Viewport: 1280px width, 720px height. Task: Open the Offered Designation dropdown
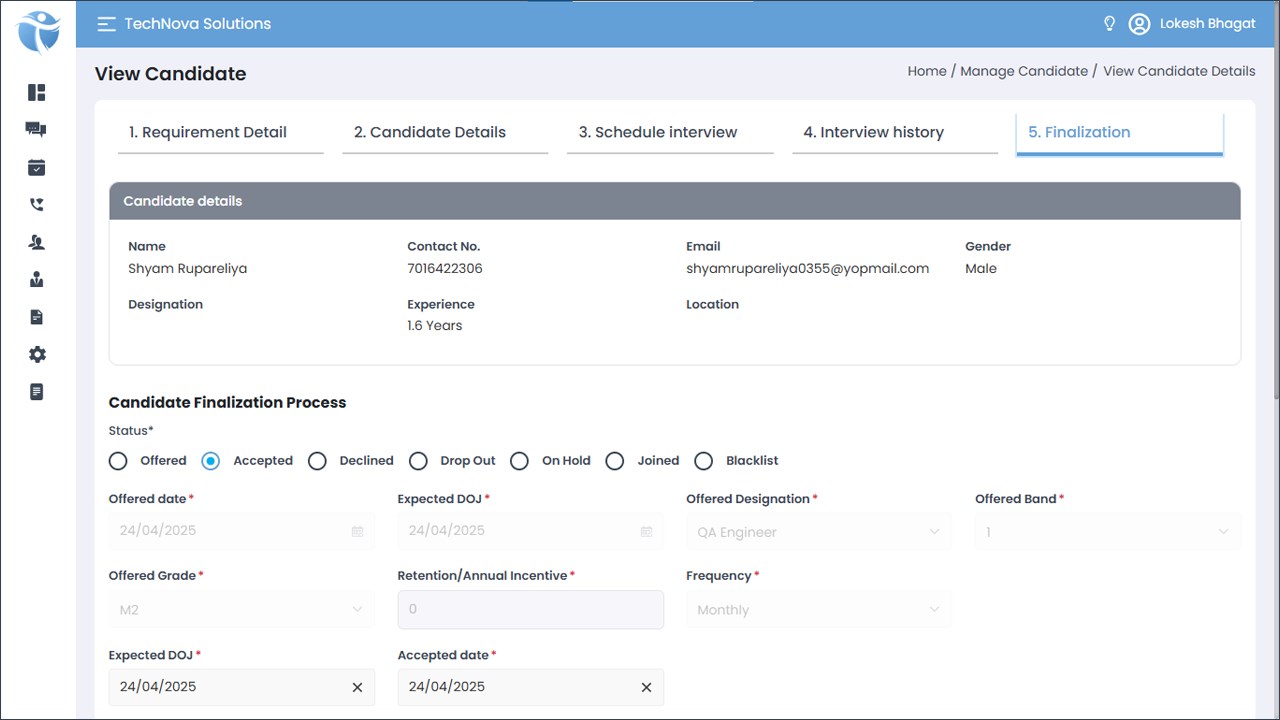[819, 532]
